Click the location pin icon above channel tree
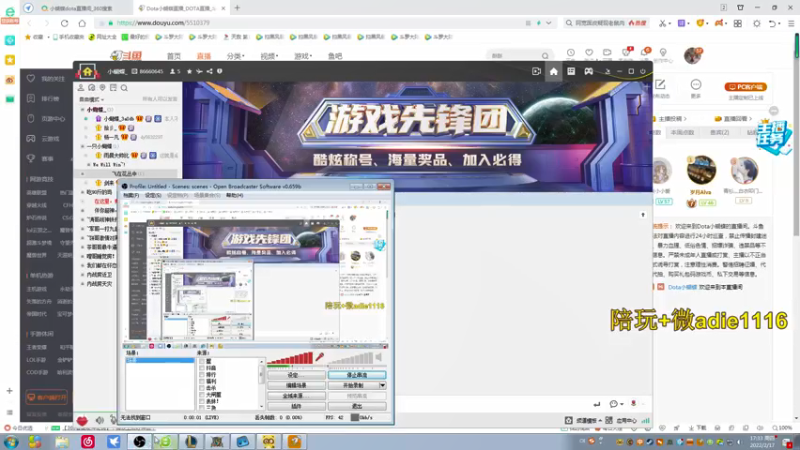Image resolution: width=800 pixels, height=450 pixels. (103, 88)
